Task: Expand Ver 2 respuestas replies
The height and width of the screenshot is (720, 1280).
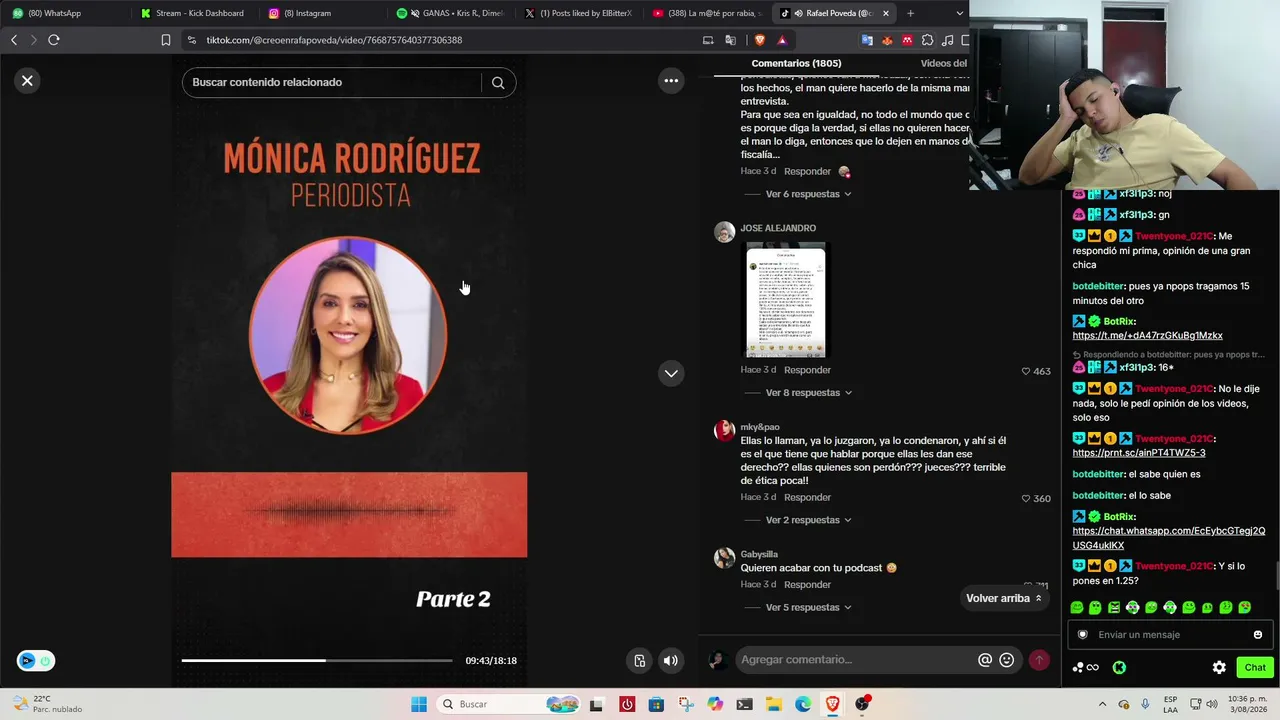Action: click(x=808, y=520)
